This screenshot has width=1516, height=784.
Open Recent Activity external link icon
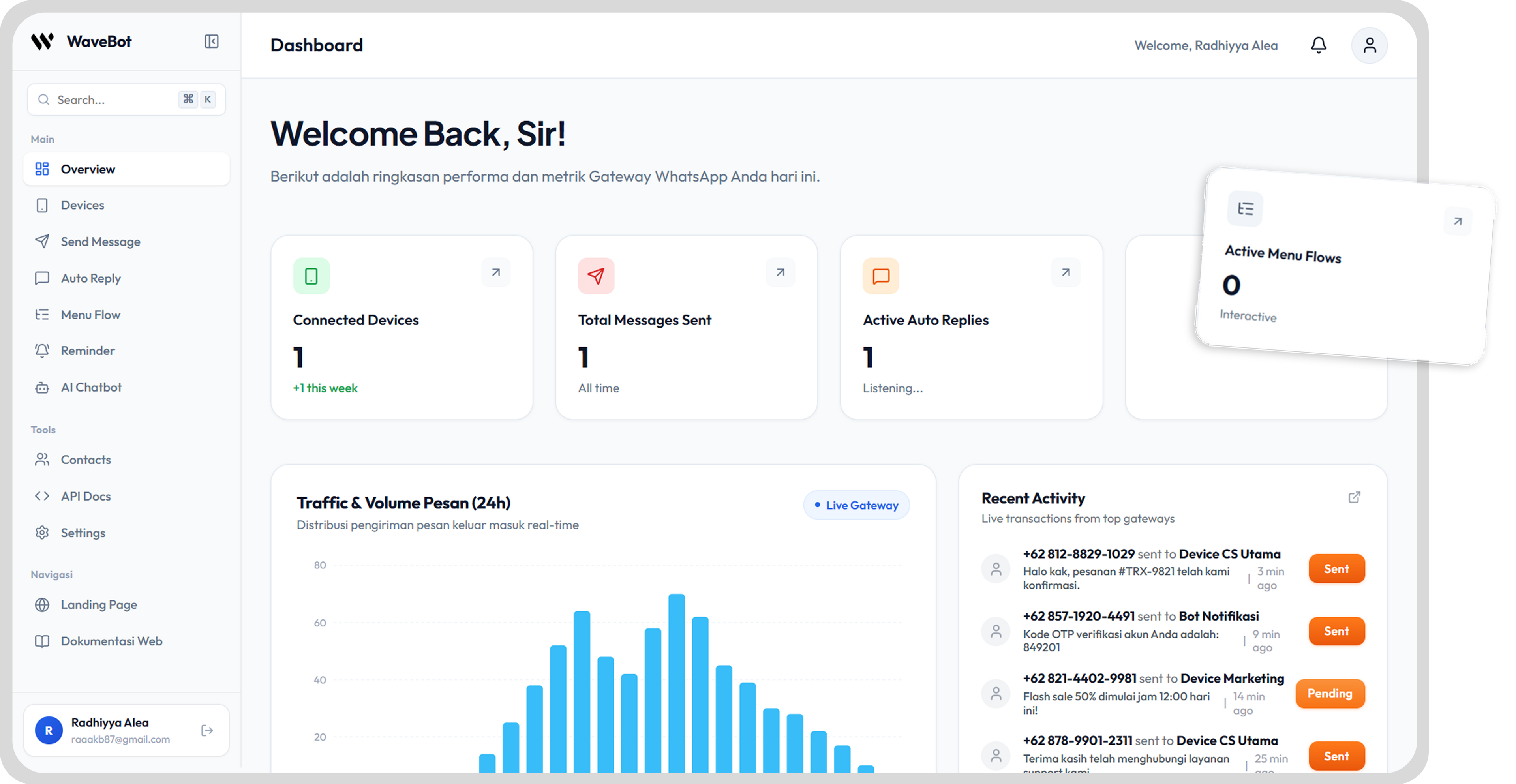(1354, 497)
